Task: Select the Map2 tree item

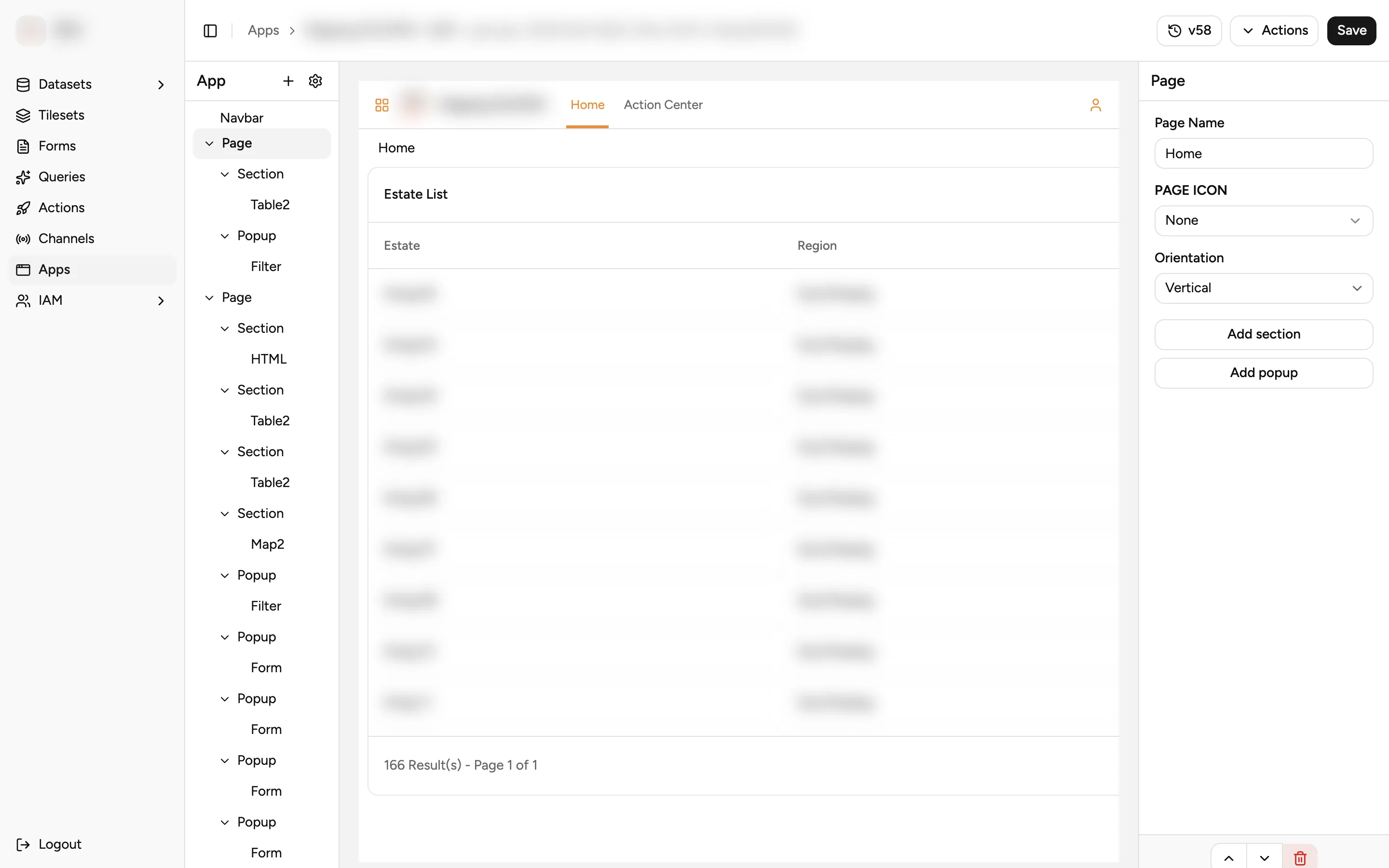Action: pos(268,545)
